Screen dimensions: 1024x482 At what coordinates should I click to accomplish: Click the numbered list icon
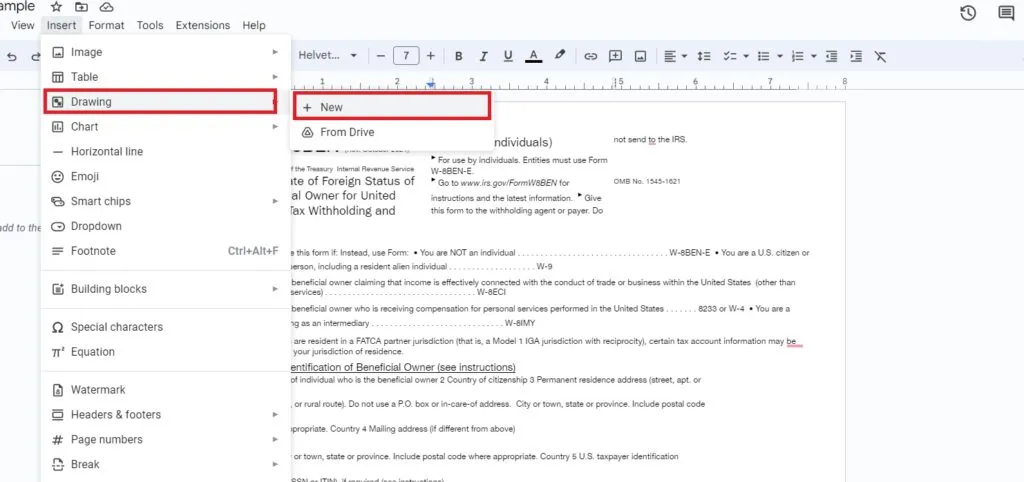click(797, 56)
